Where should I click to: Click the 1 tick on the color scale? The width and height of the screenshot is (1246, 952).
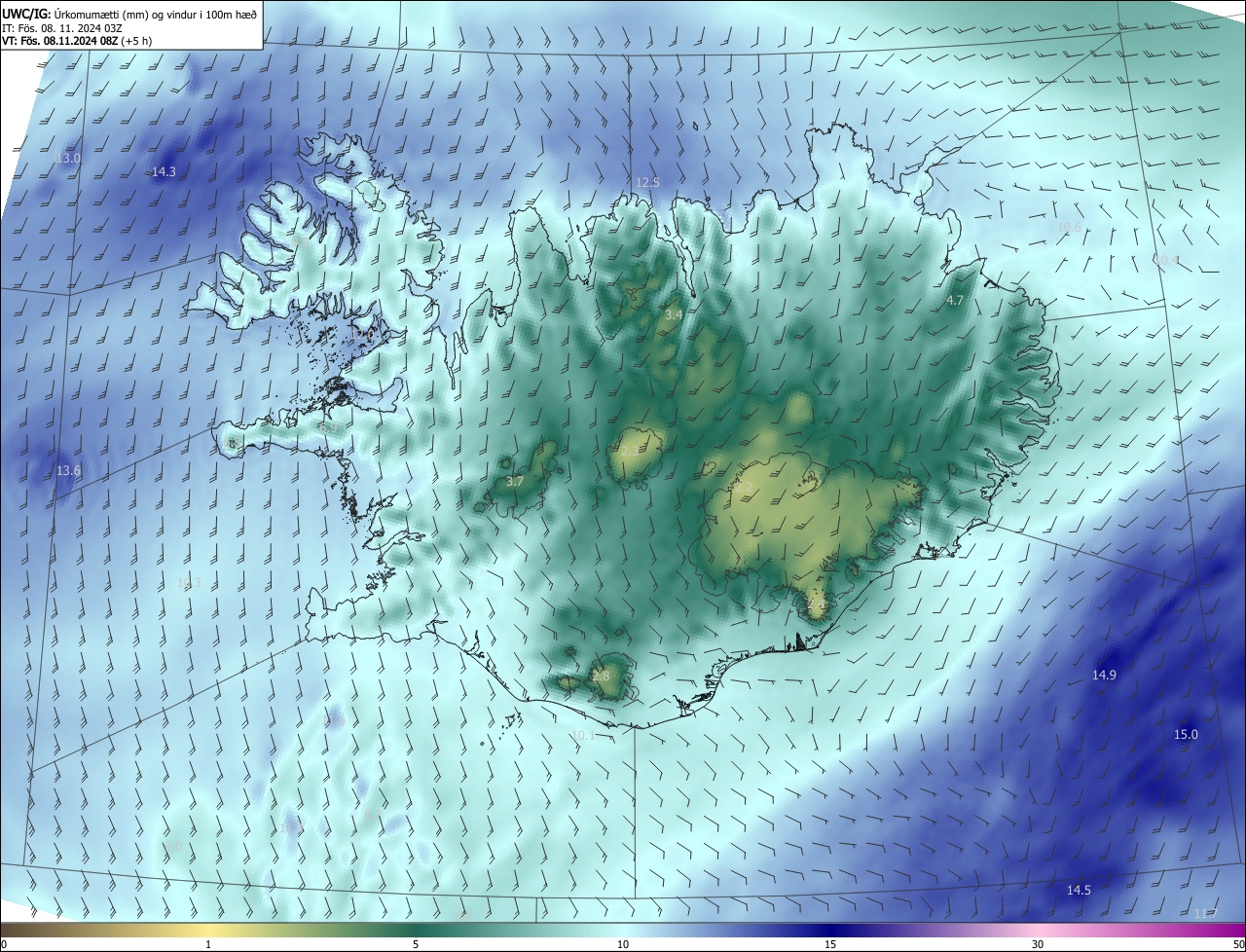click(x=208, y=944)
